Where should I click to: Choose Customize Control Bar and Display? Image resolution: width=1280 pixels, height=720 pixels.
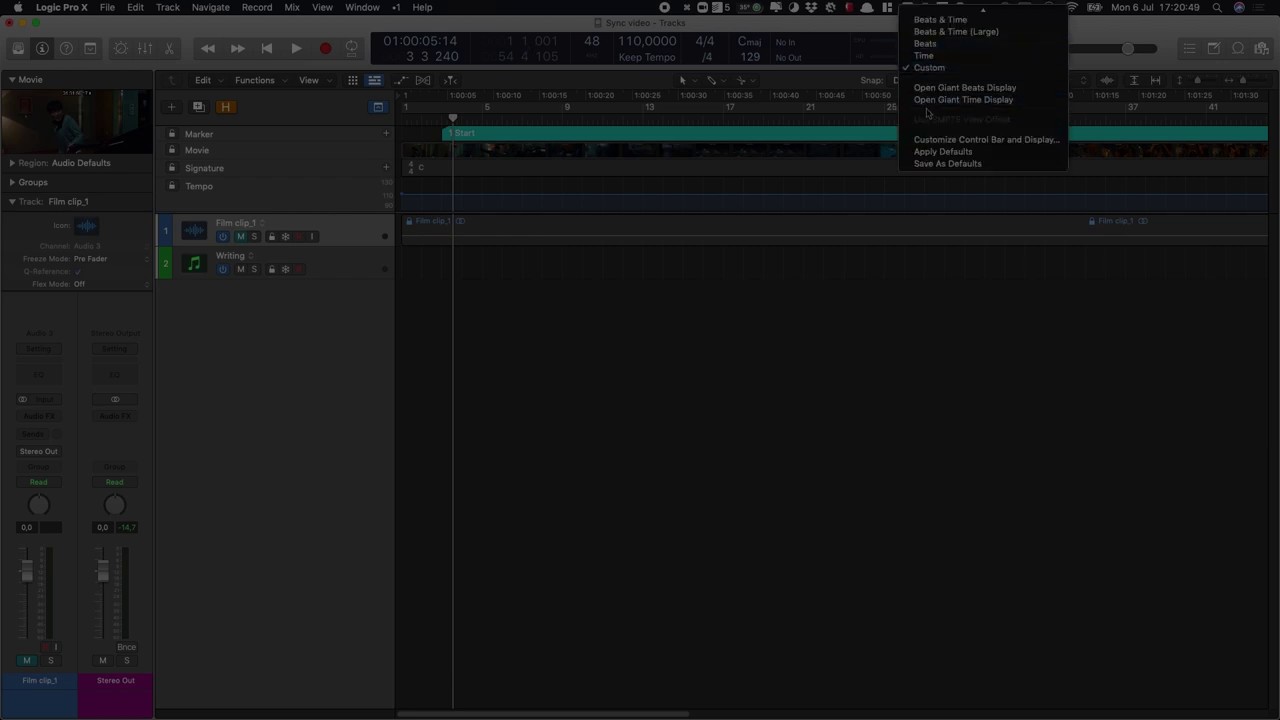pos(986,140)
